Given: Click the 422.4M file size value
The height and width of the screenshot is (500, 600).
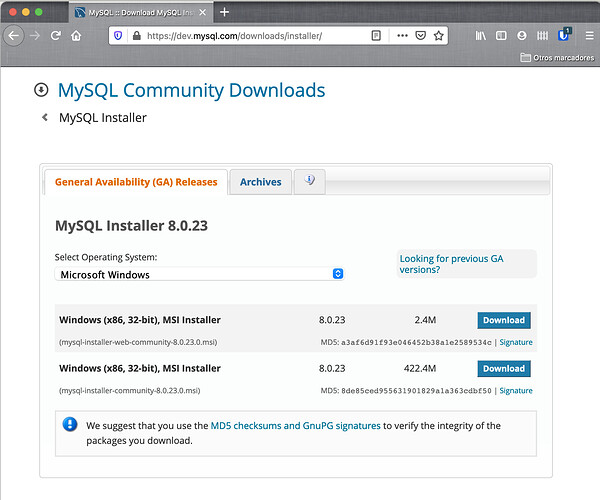Looking at the screenshot, I should click(x=420, y=368).
